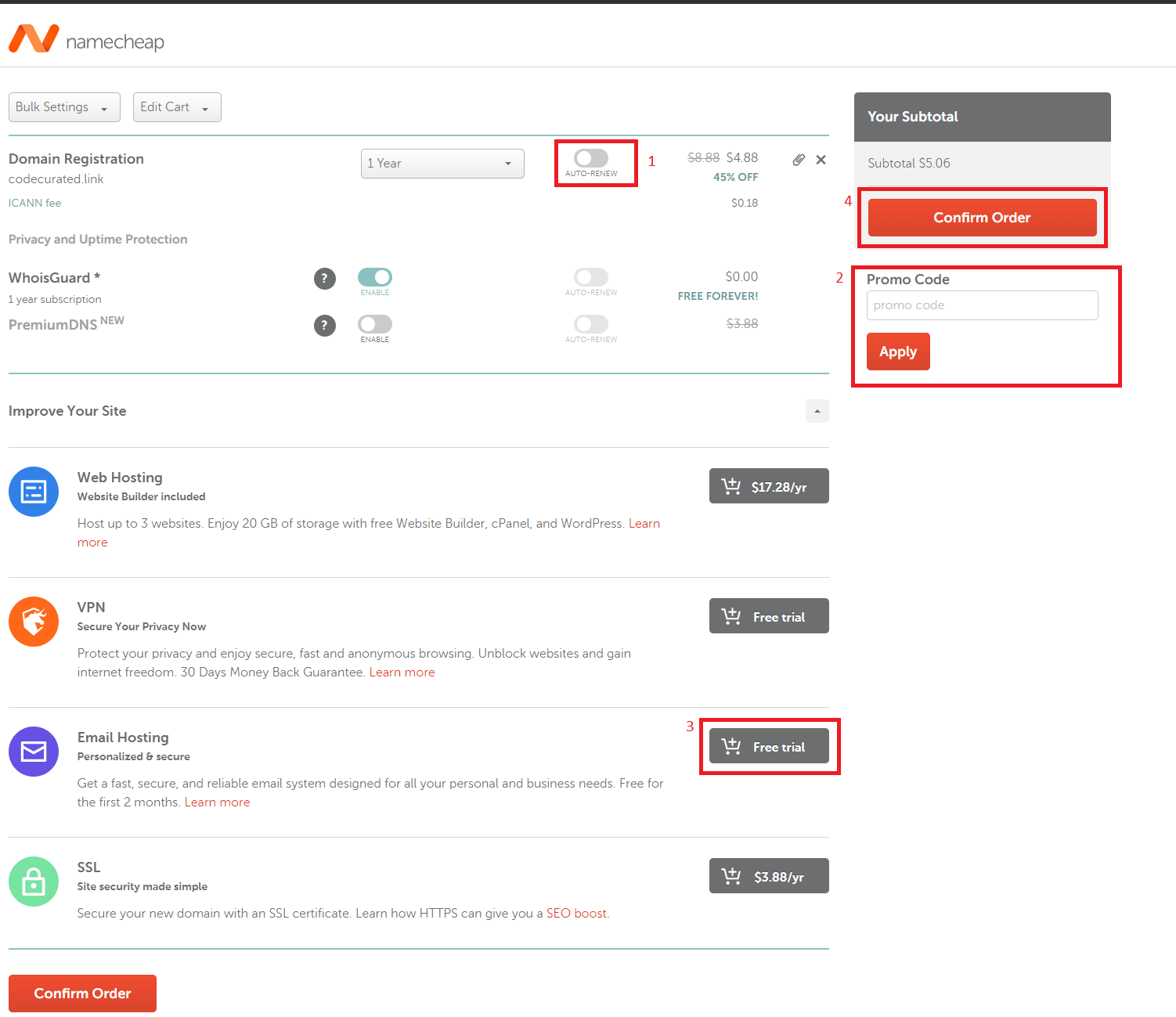
Task: Open the 1 Year duration dropdown
Action: tap(442, 164)
